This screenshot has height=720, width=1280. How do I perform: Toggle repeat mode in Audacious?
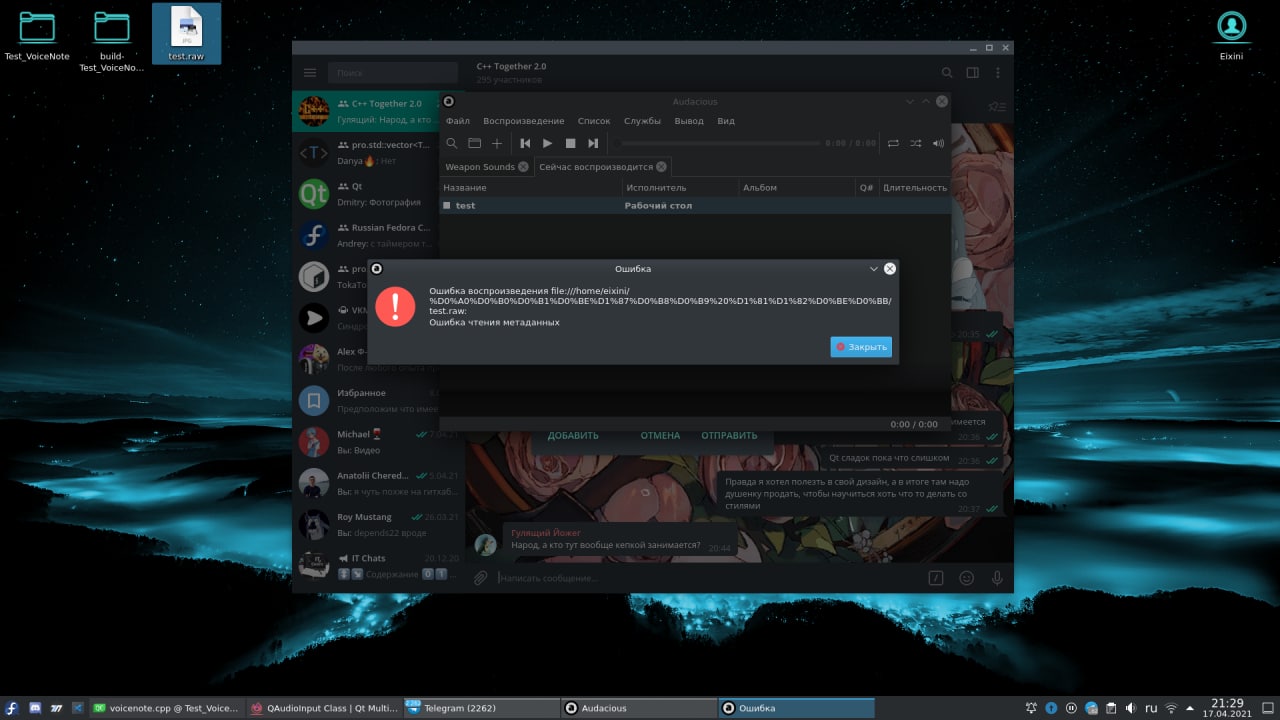(x=893, y=144)
